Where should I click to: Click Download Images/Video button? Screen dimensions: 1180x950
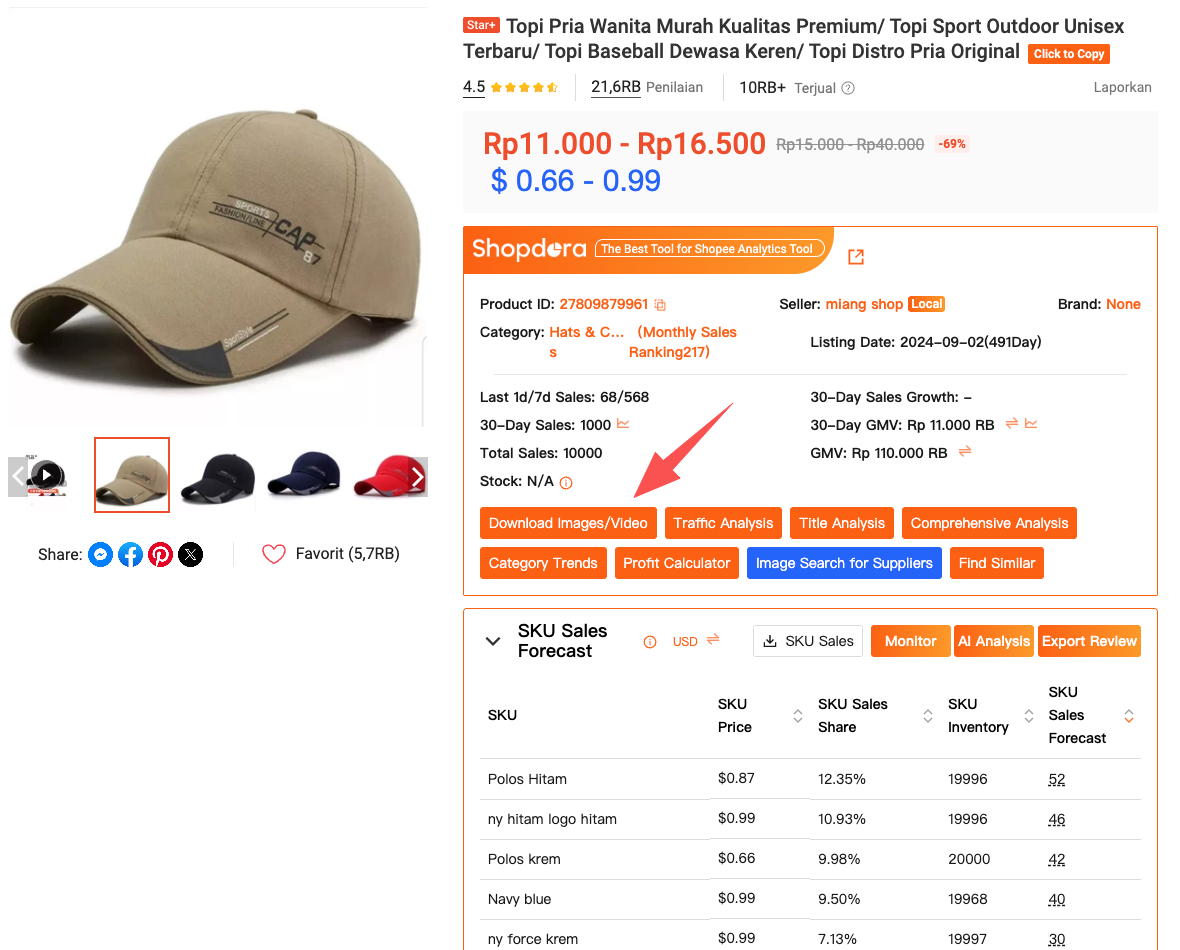click(x=568, y=523)
